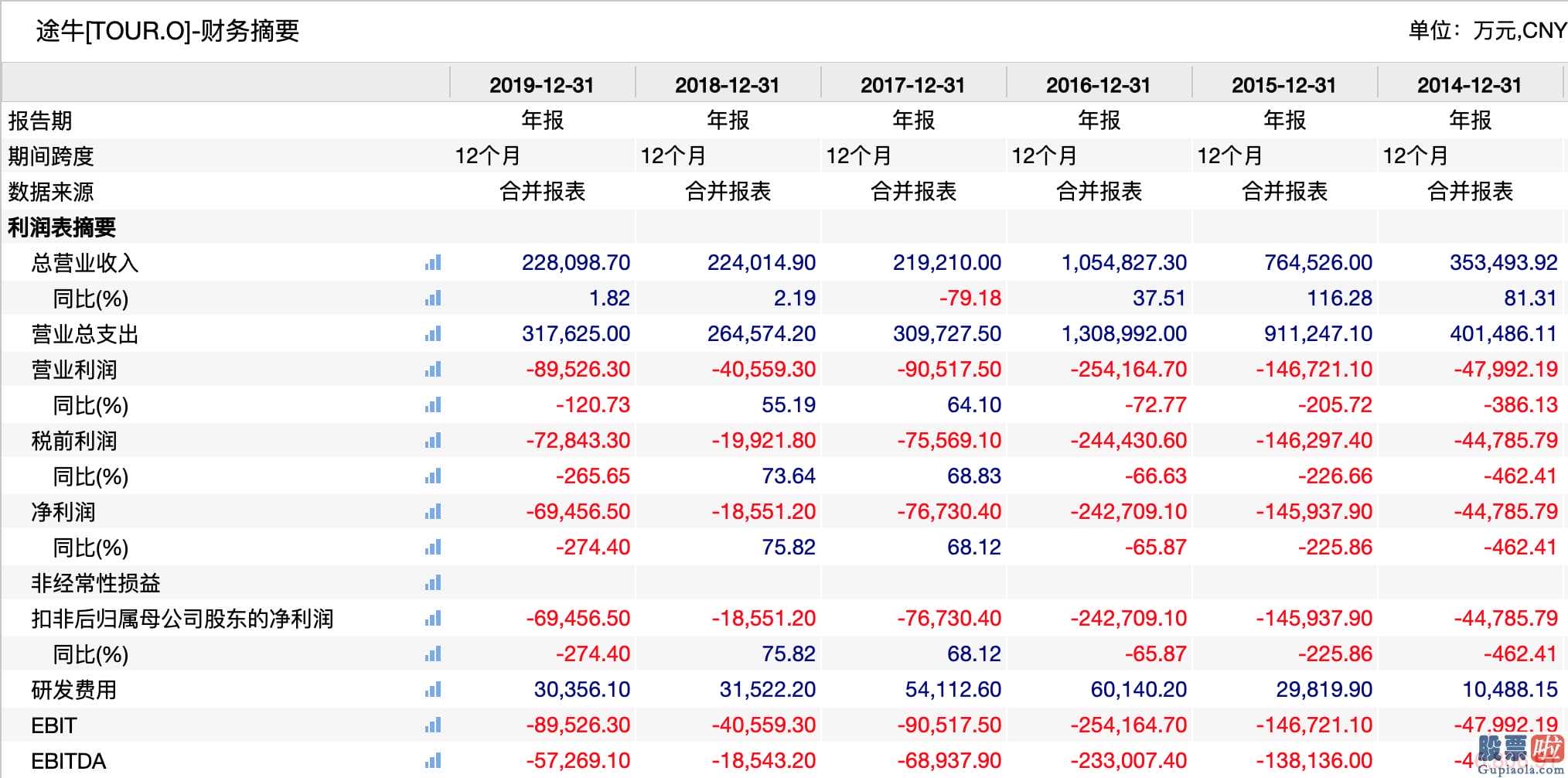This screenshot has height=778, width=1568.
Task: Select the 2018-12-31 column header
Action: 727,85
